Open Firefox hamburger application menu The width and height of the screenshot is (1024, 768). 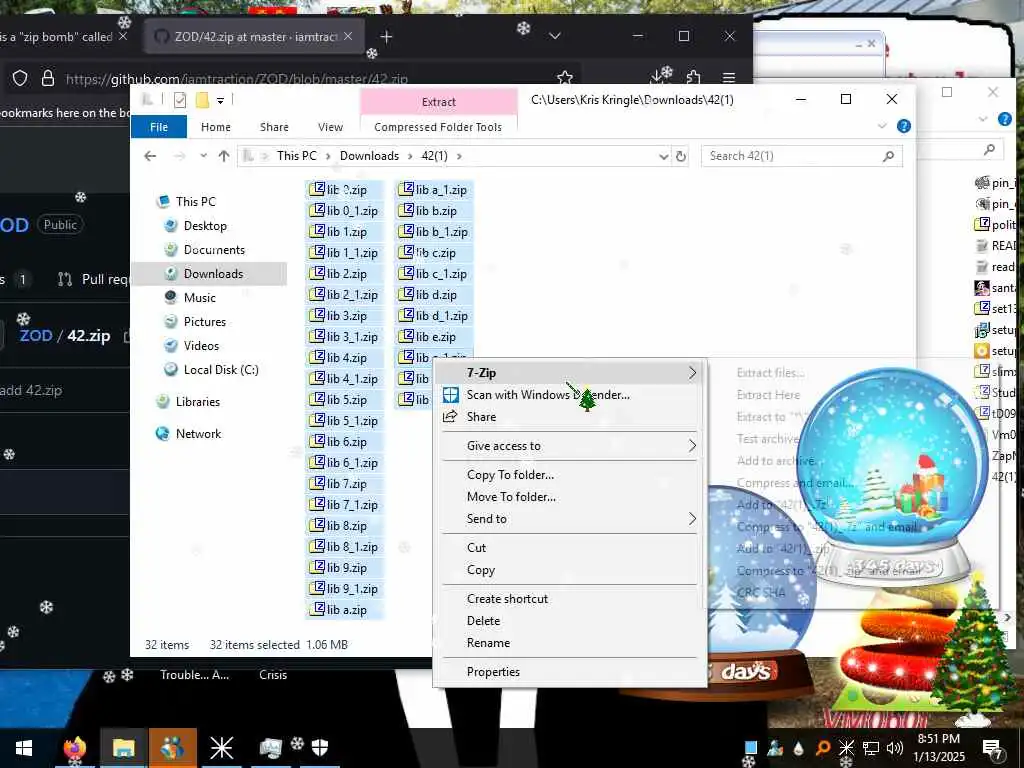point(729,78)
